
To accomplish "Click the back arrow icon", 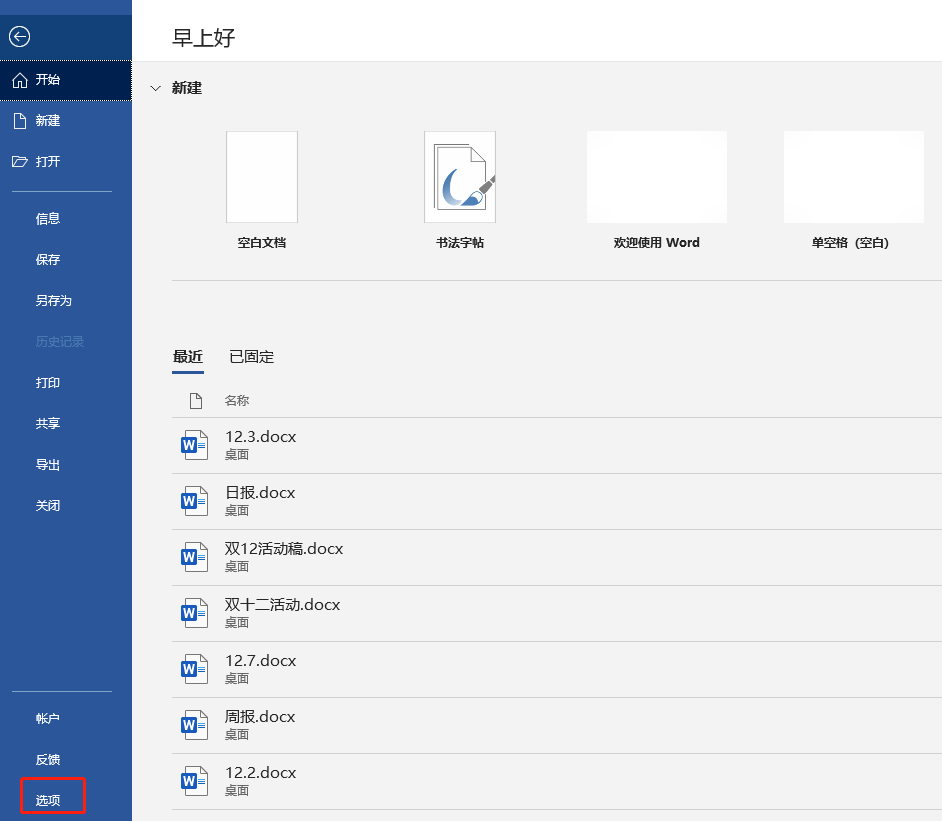I will point(19,37).
